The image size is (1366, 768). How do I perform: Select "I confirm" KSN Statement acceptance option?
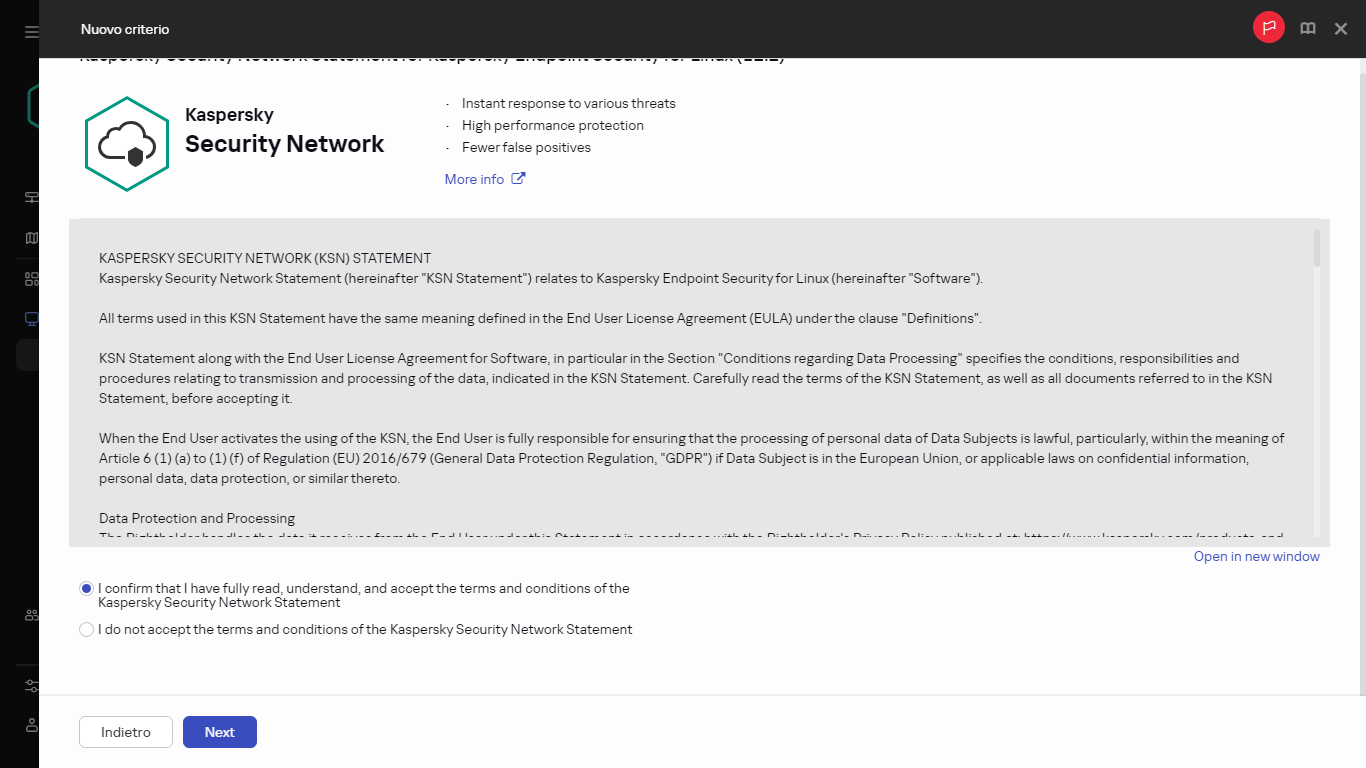click(87, 589)
